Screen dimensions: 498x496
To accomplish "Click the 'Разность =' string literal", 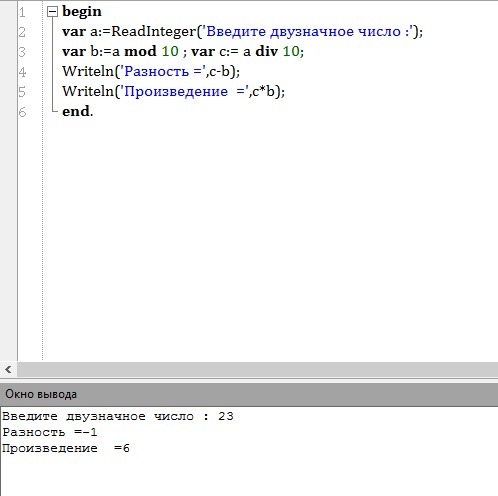I will (x=163, y=71).
